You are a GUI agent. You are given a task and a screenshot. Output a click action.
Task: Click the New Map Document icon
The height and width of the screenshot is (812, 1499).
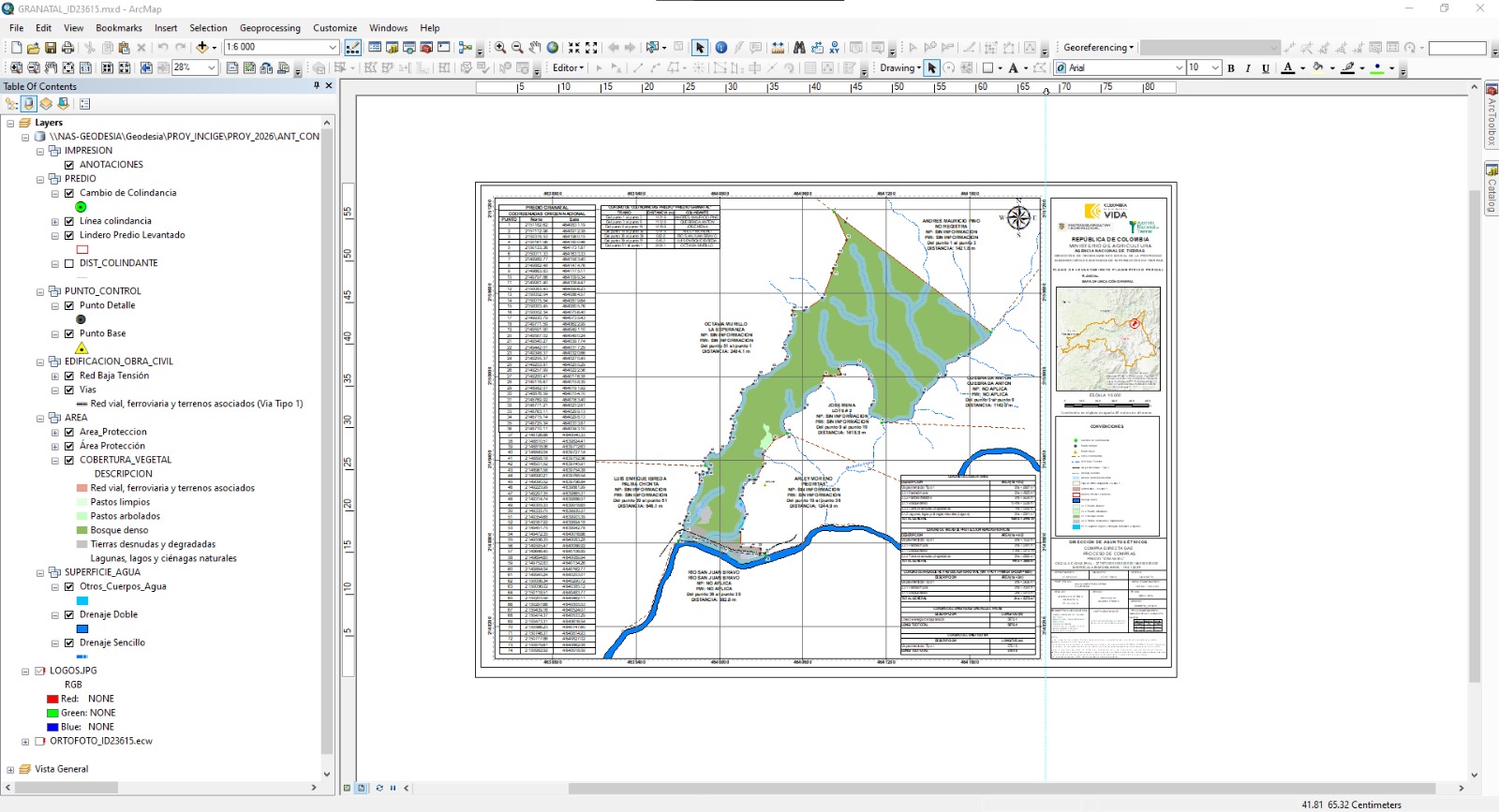[16, 47]
